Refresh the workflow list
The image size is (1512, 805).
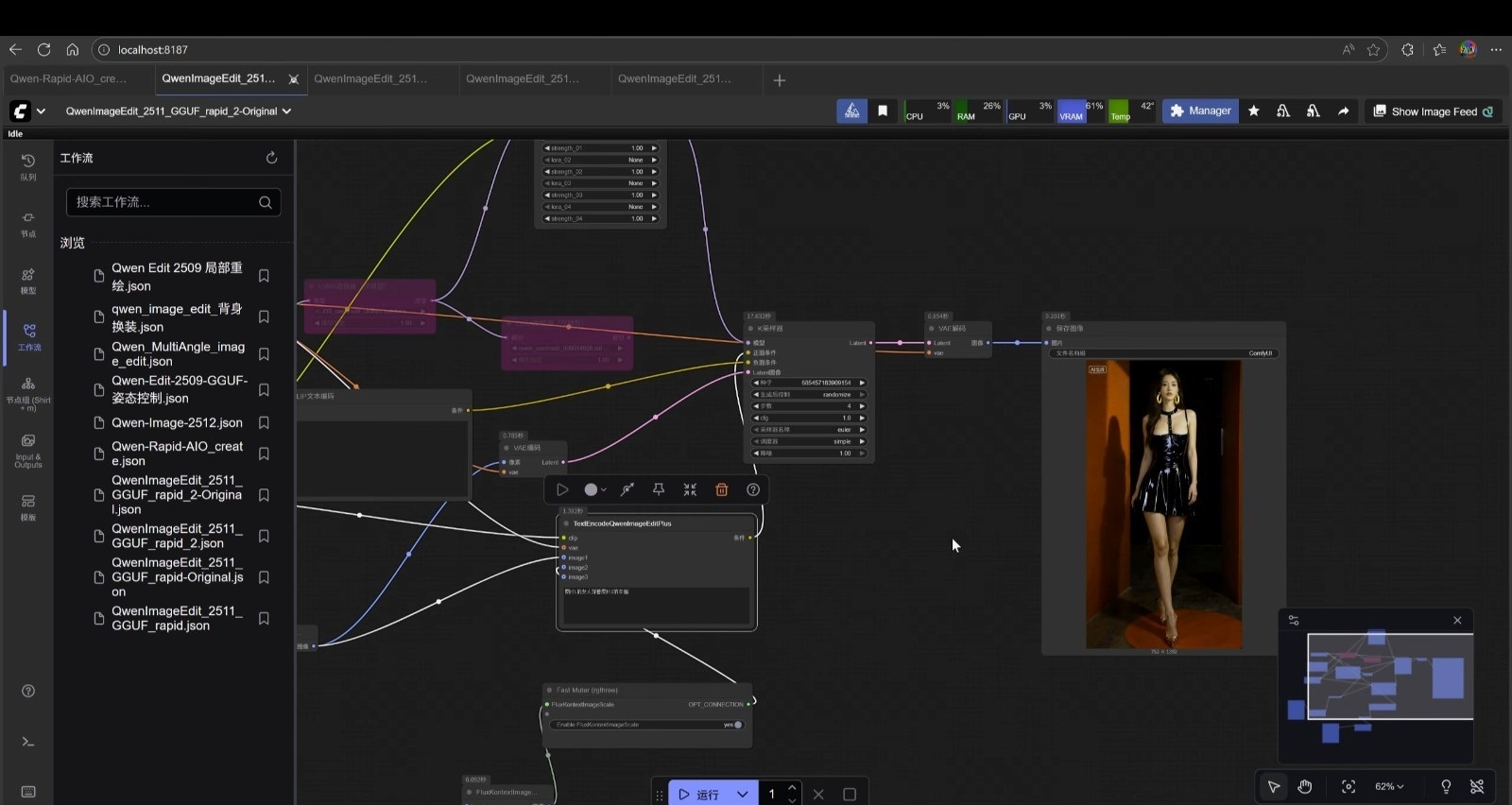(271, 158)
